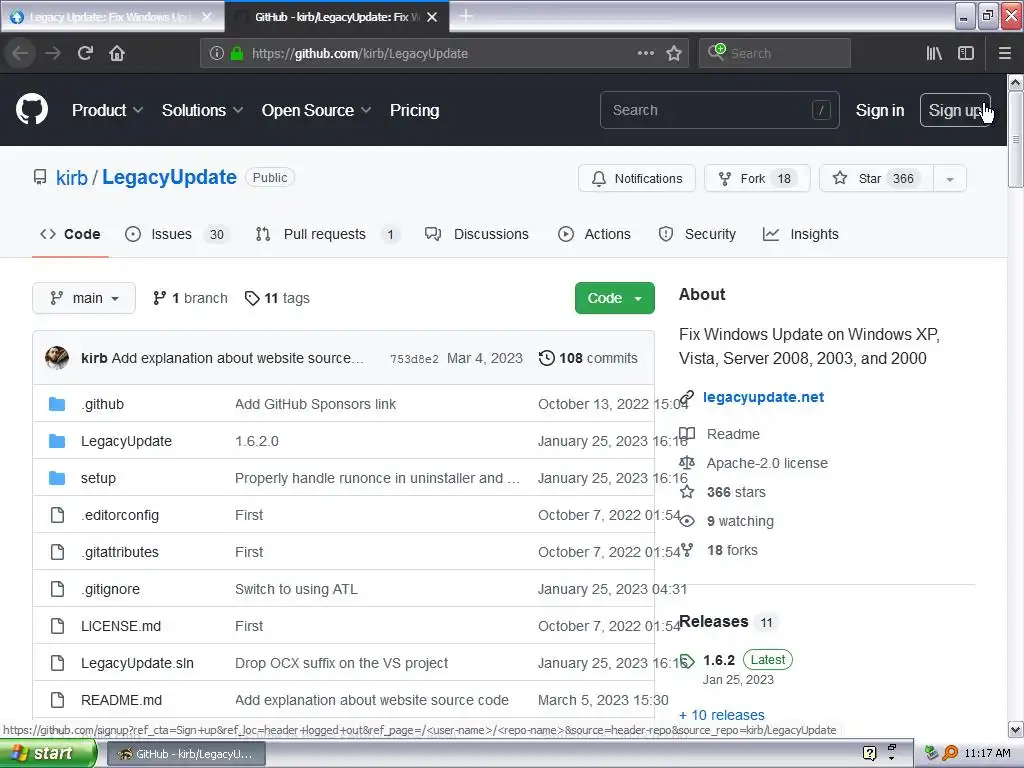Expand the Solutions menu
Screen dimensions: 1024x768
pos(202,110)
